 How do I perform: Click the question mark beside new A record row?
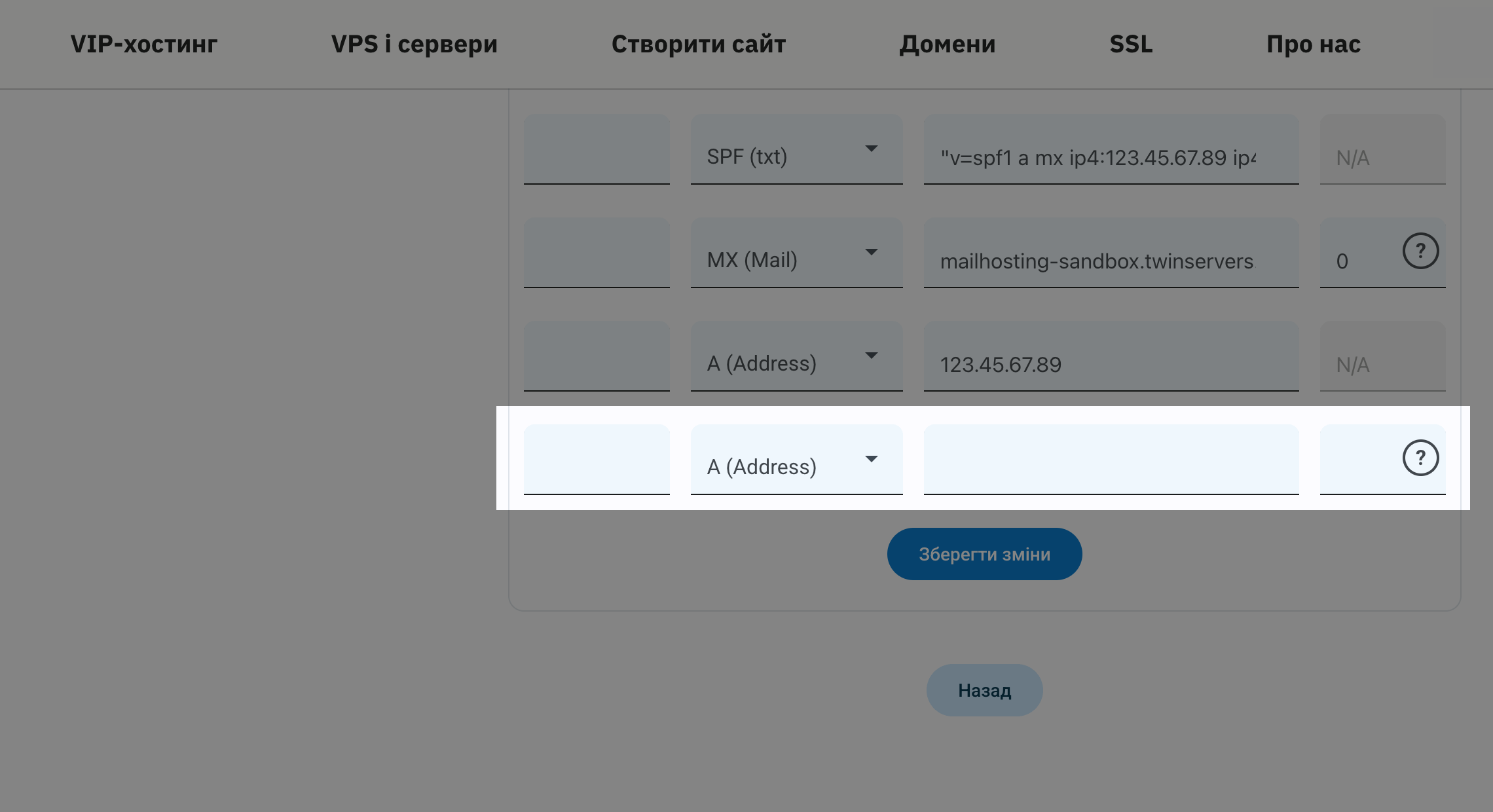click(x=1420, y=457)
